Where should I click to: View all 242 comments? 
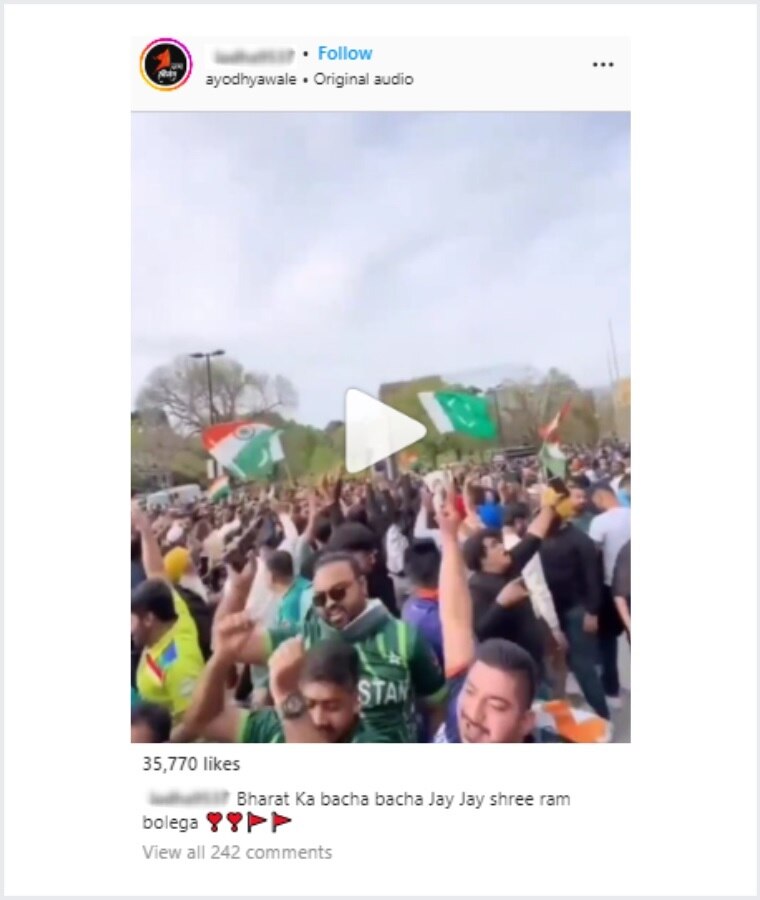237,852
